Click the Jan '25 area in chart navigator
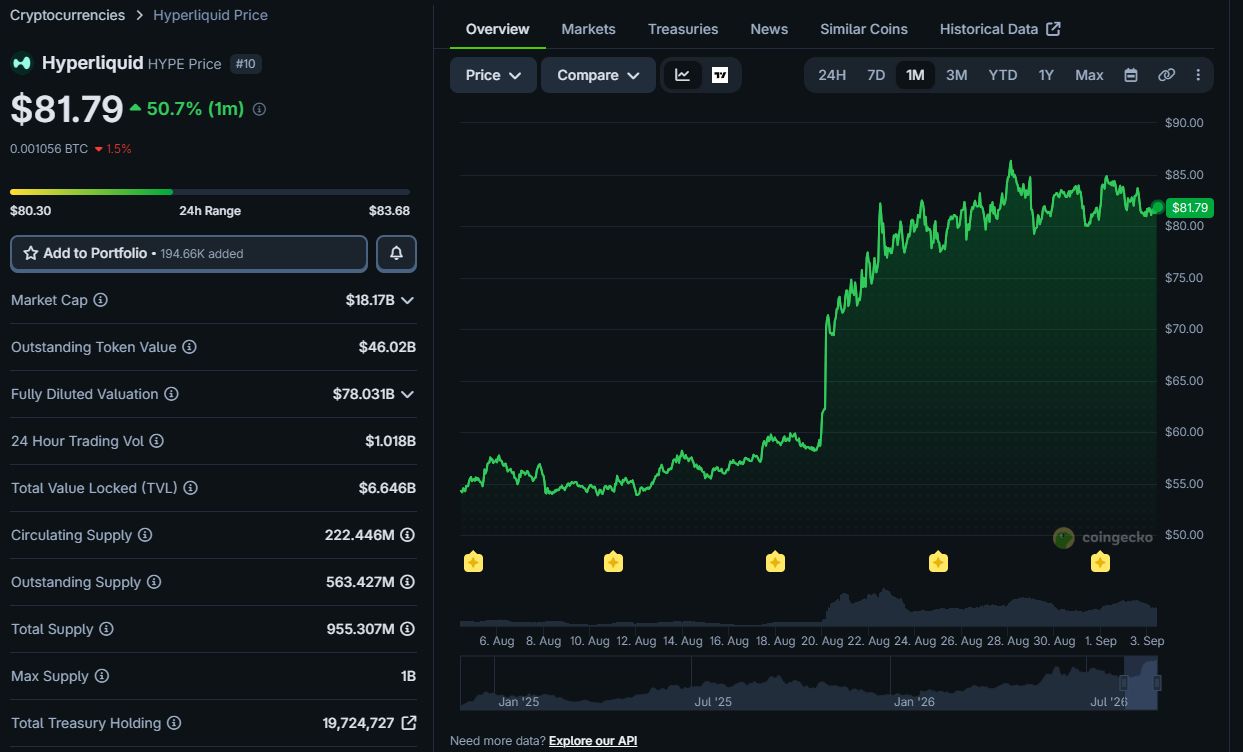Image resolution: width=1243 pixels, height=752 pixels. click(x=518, y=702)
